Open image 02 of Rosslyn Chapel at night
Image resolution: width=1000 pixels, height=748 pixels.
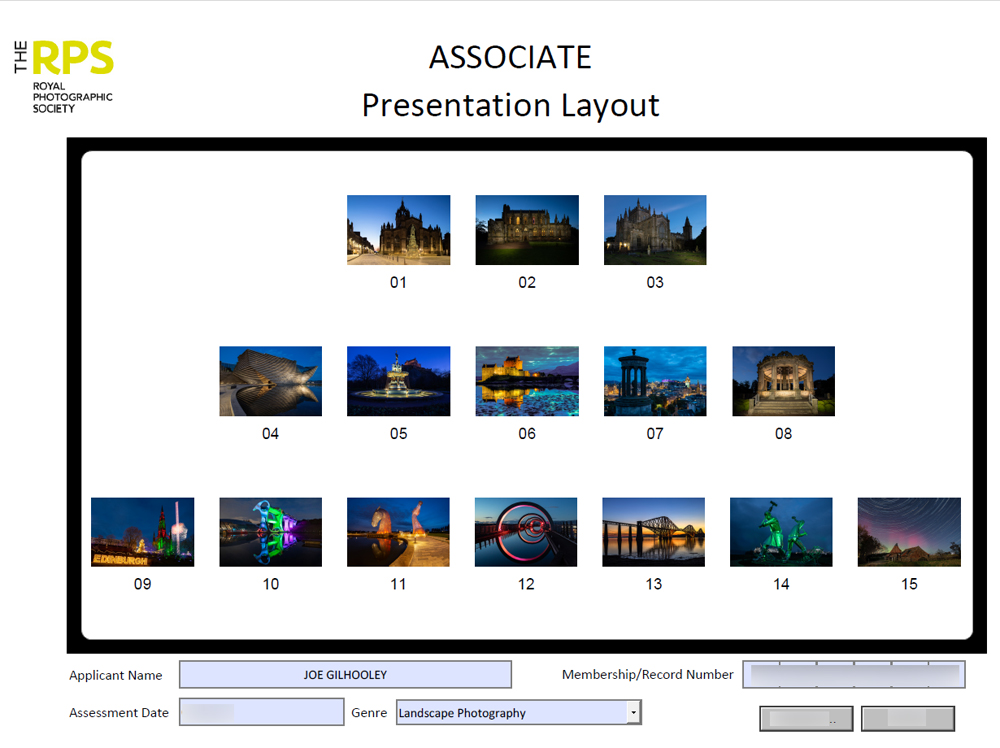[x=526, y=230]
